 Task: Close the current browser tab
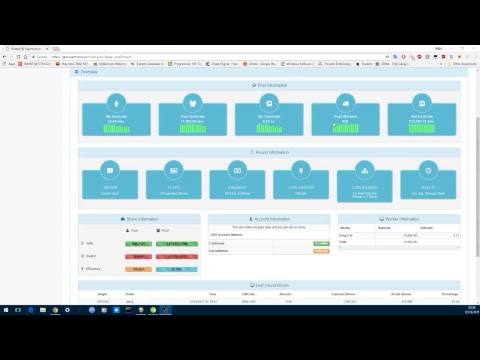click(47, 49)
